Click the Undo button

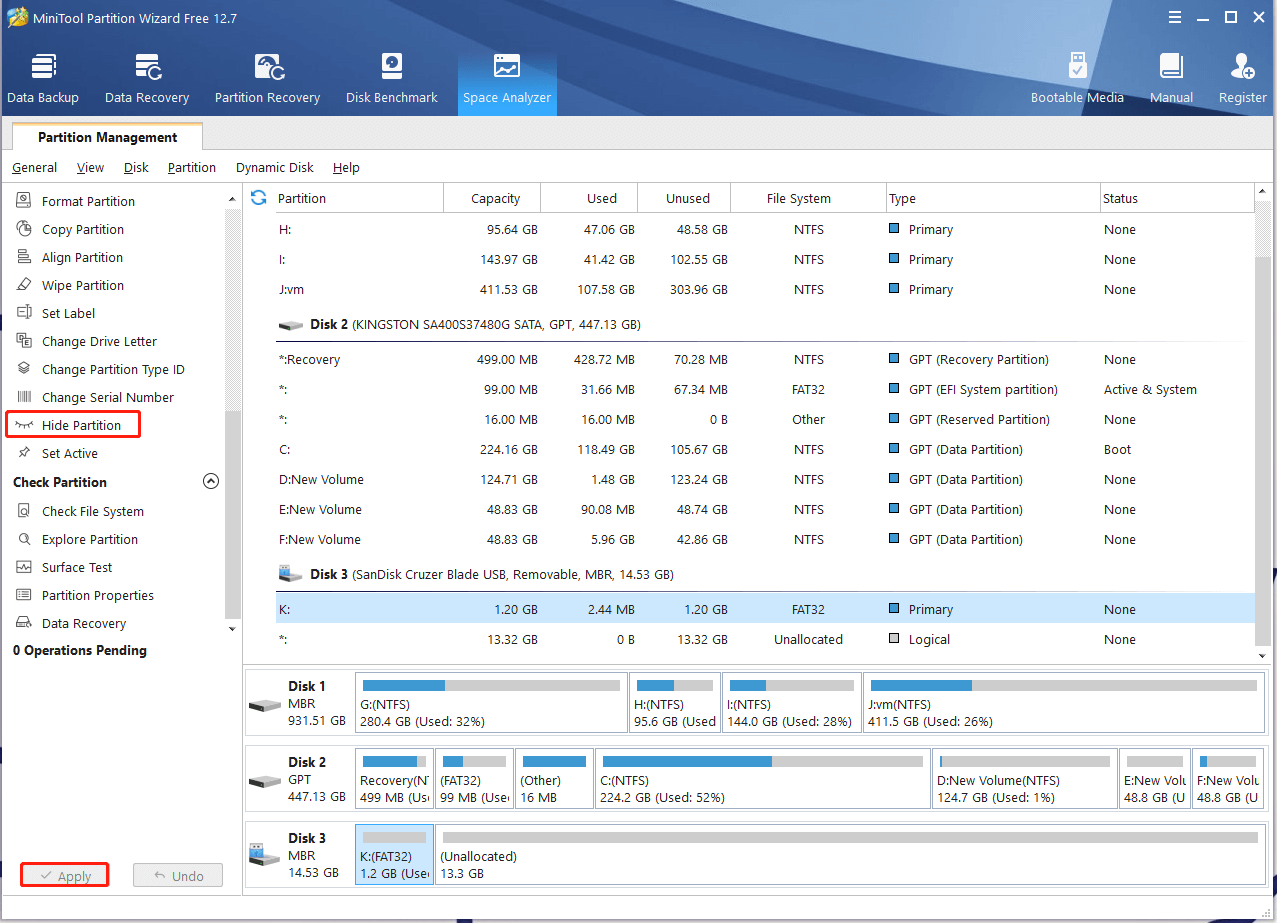pyautogui.click(x=178, y=876)
